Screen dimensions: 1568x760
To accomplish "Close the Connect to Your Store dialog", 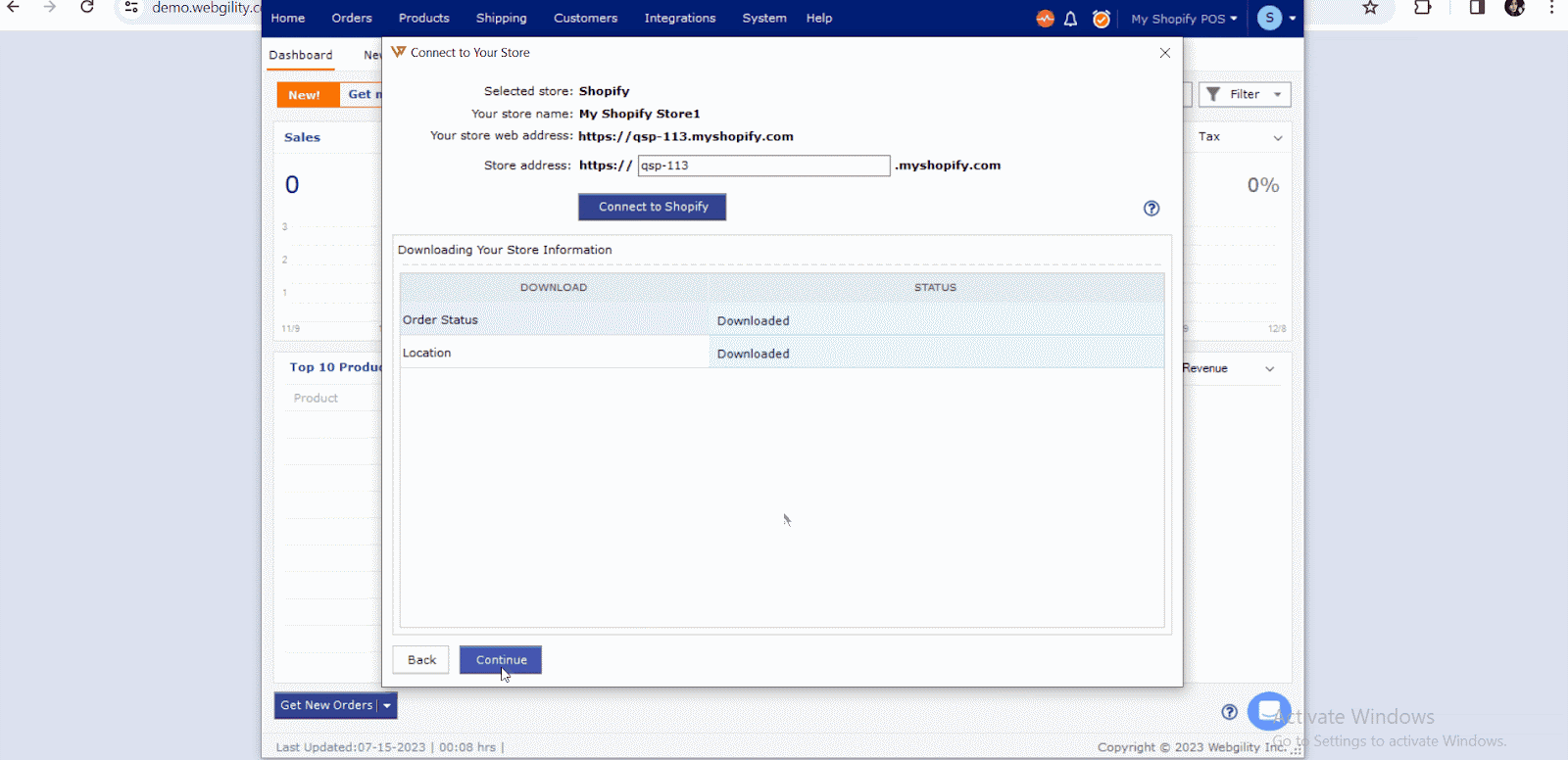I will coord(1165,53).
